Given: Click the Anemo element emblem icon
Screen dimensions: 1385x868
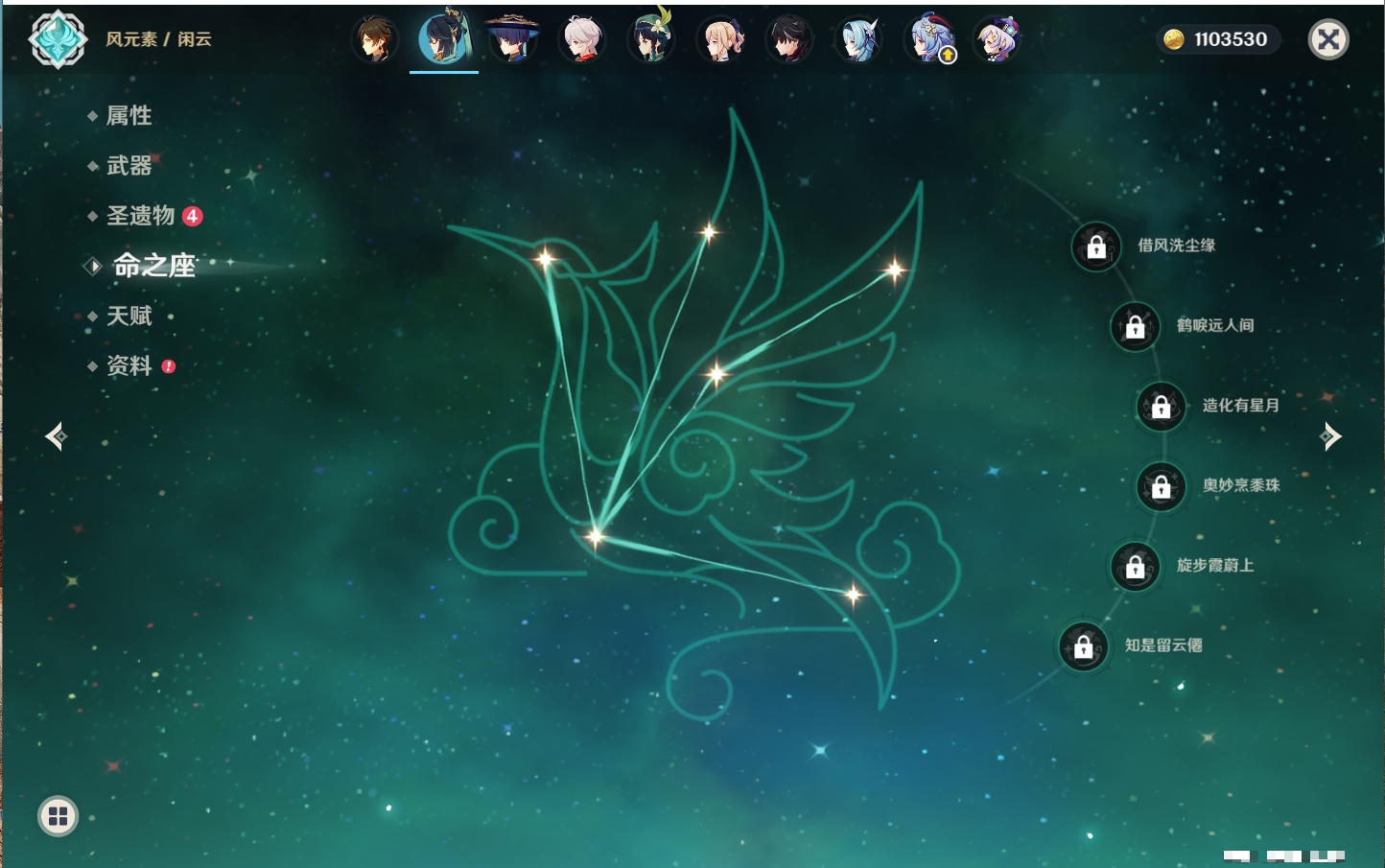Looking at the screenshot, I should pos(58,39).
